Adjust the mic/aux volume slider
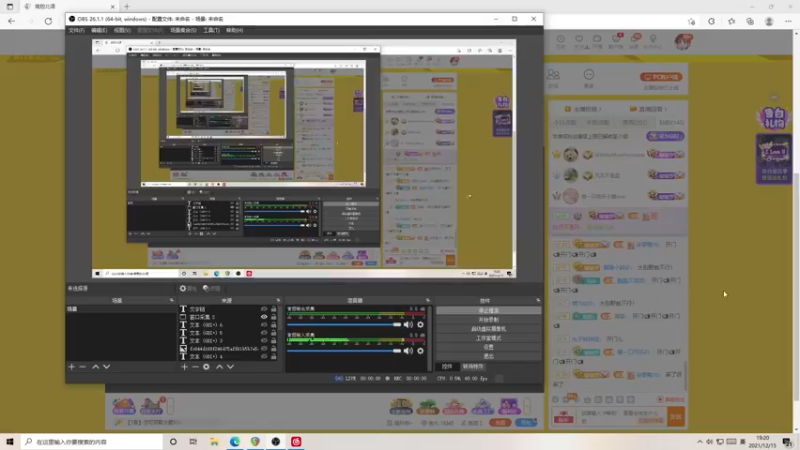The height and width of the screenshot is (450, 800). point(344,351)
